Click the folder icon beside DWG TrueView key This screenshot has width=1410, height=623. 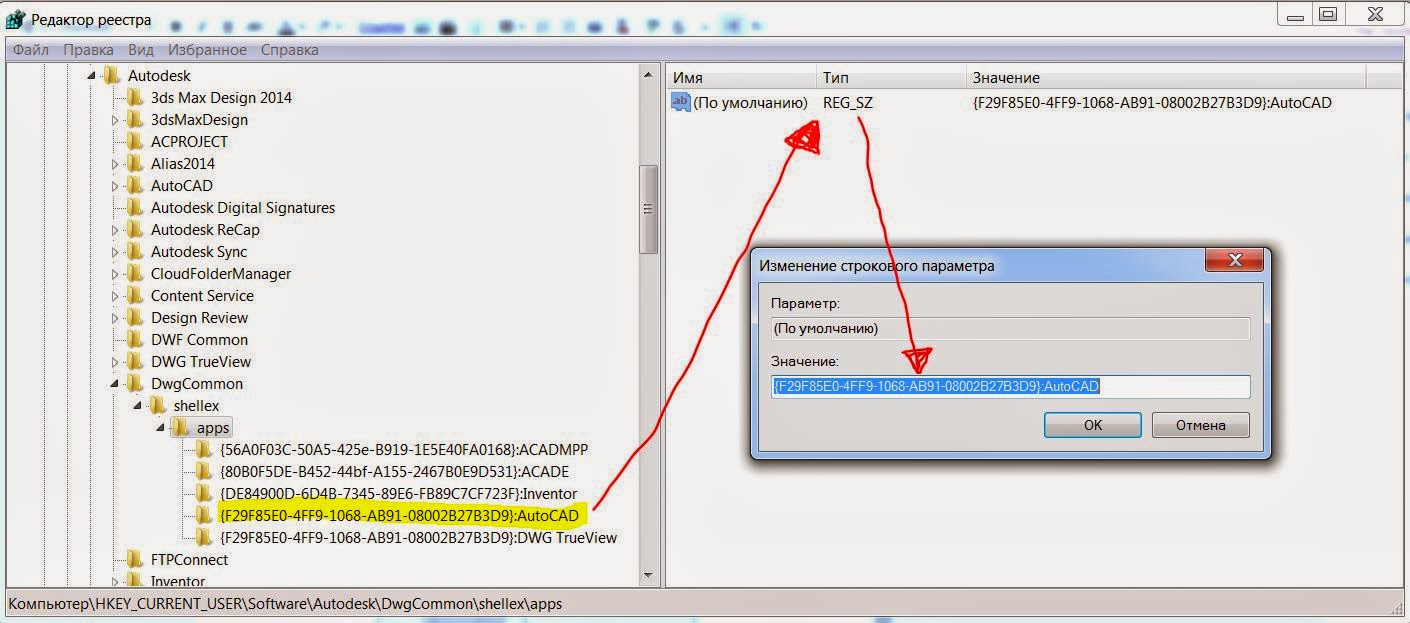point(201,537)
